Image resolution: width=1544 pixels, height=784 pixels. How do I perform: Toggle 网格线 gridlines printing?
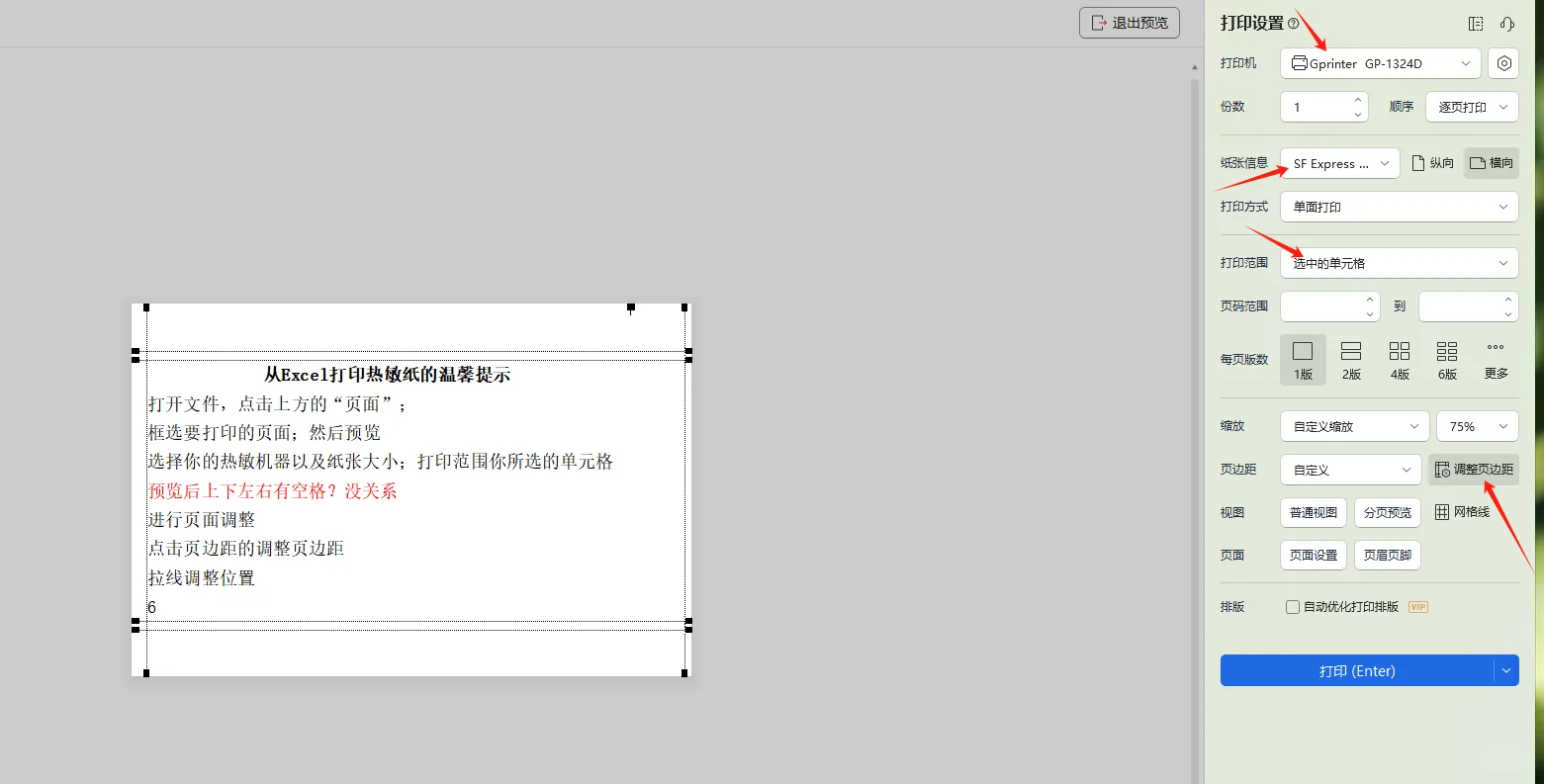click(1463, 512)
